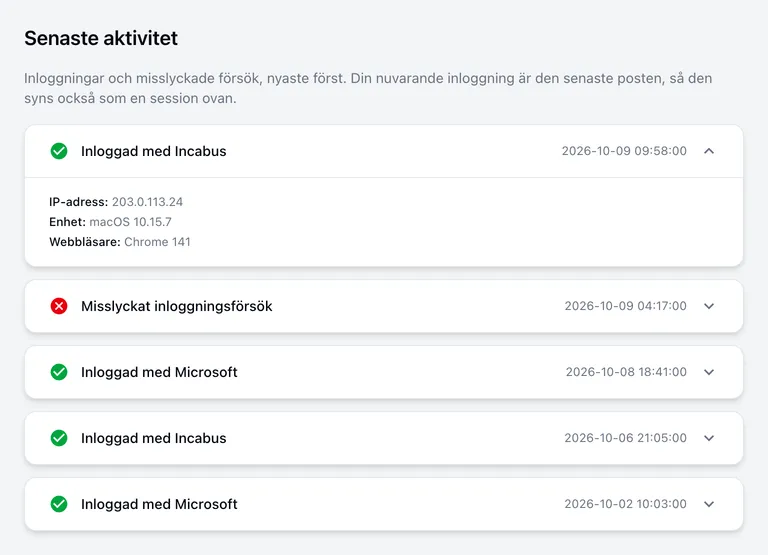The width and height of the screenshot is (768, 555).
Task: Click the 'Inloggad med Microsoft' label dated 2026-10-08
Action: coord(159,372)
